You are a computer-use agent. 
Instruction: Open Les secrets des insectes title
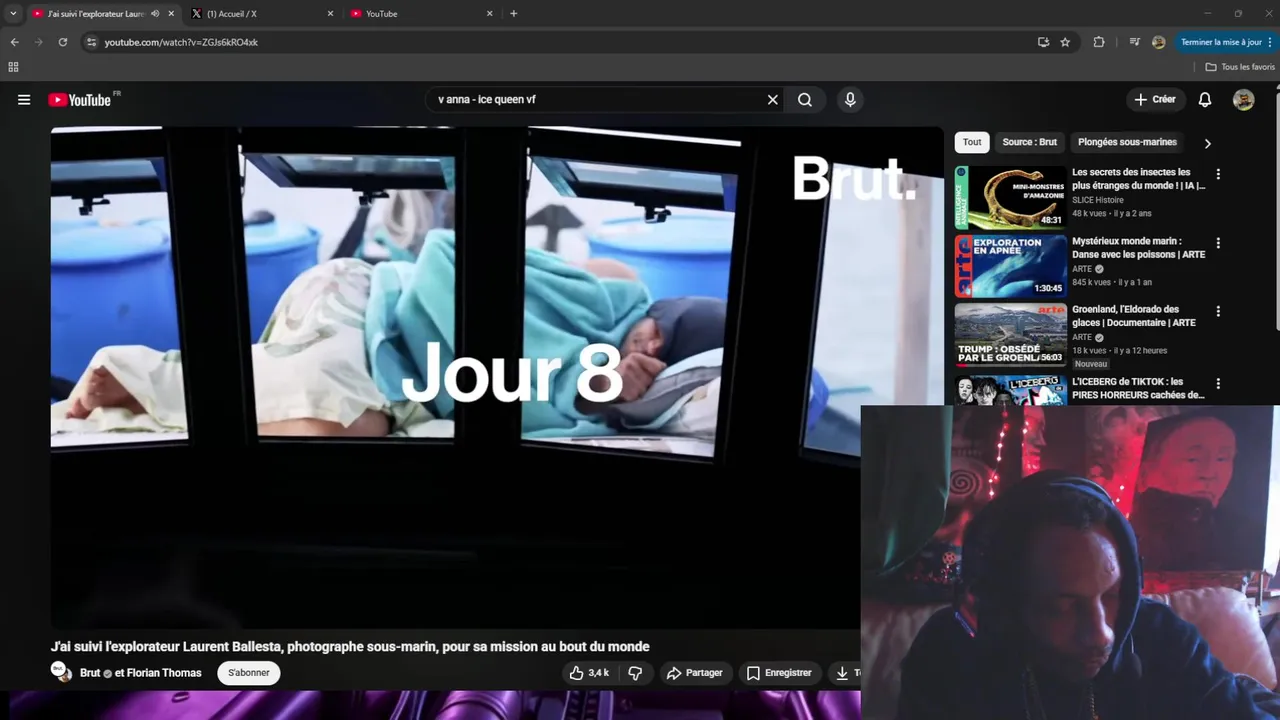click(1138, 179)
